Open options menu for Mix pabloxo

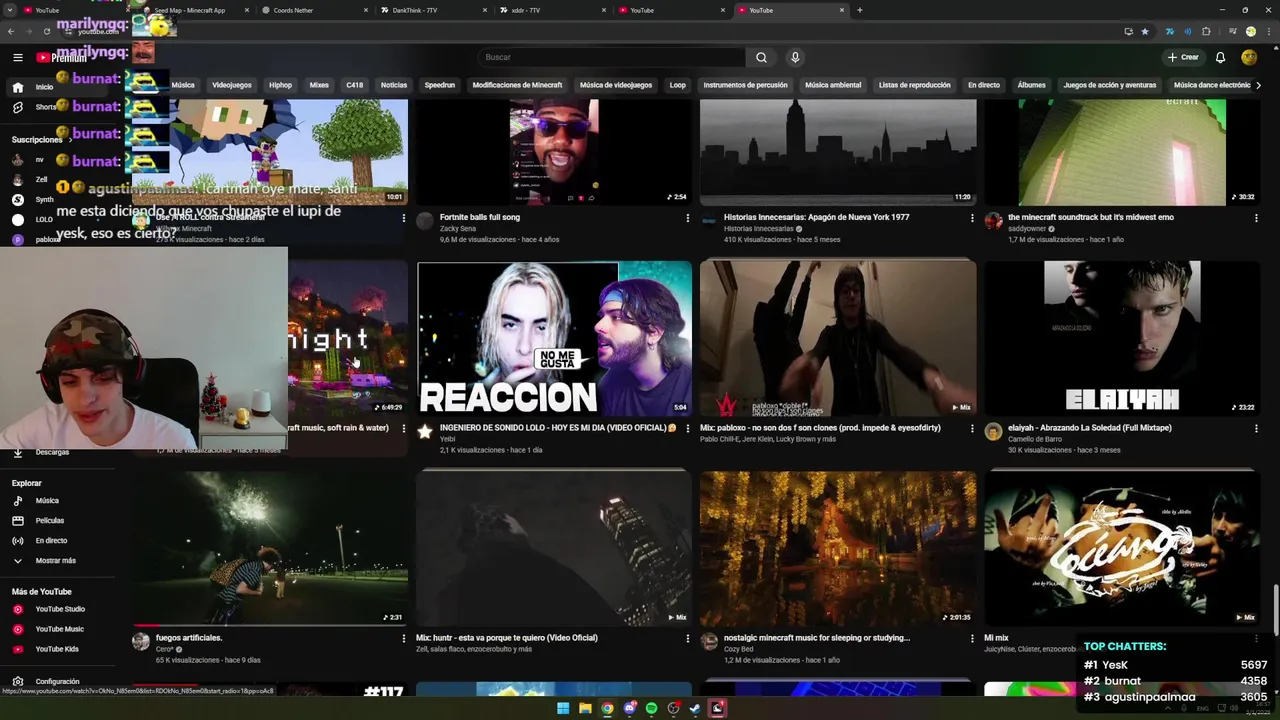[x=971, y=428]
